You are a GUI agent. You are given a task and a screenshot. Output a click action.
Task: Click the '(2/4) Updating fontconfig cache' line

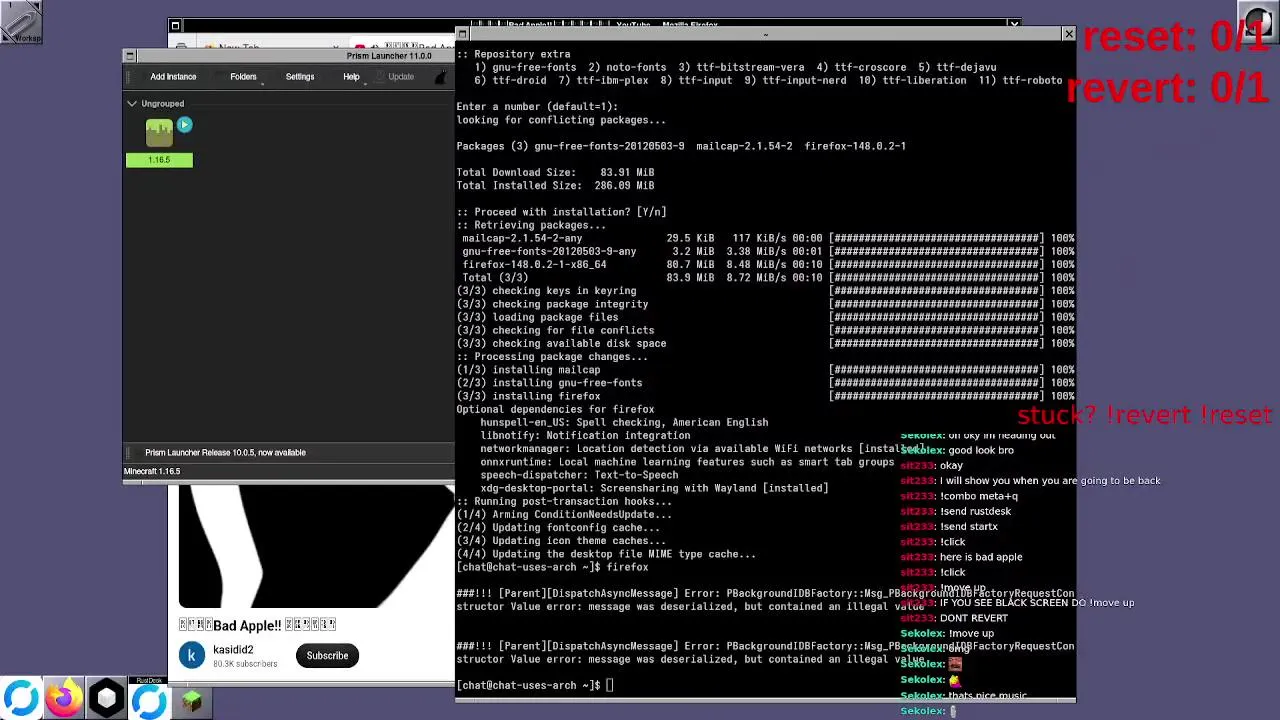pyautogui.click(x=558, y=528)
